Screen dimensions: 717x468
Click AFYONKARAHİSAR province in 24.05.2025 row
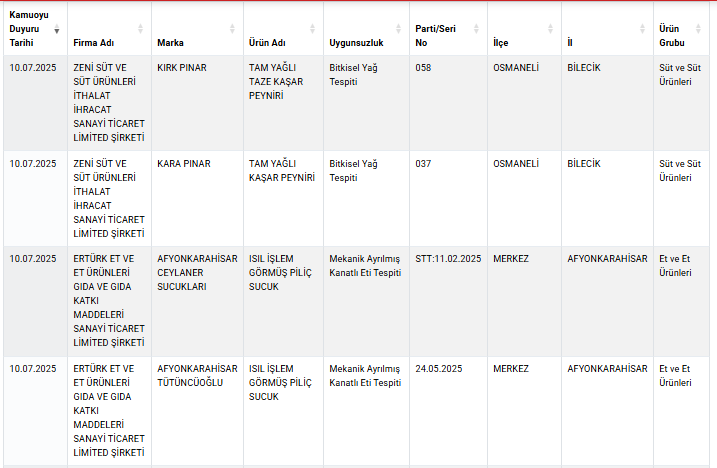pyautogui.click(x=607, y=369)
